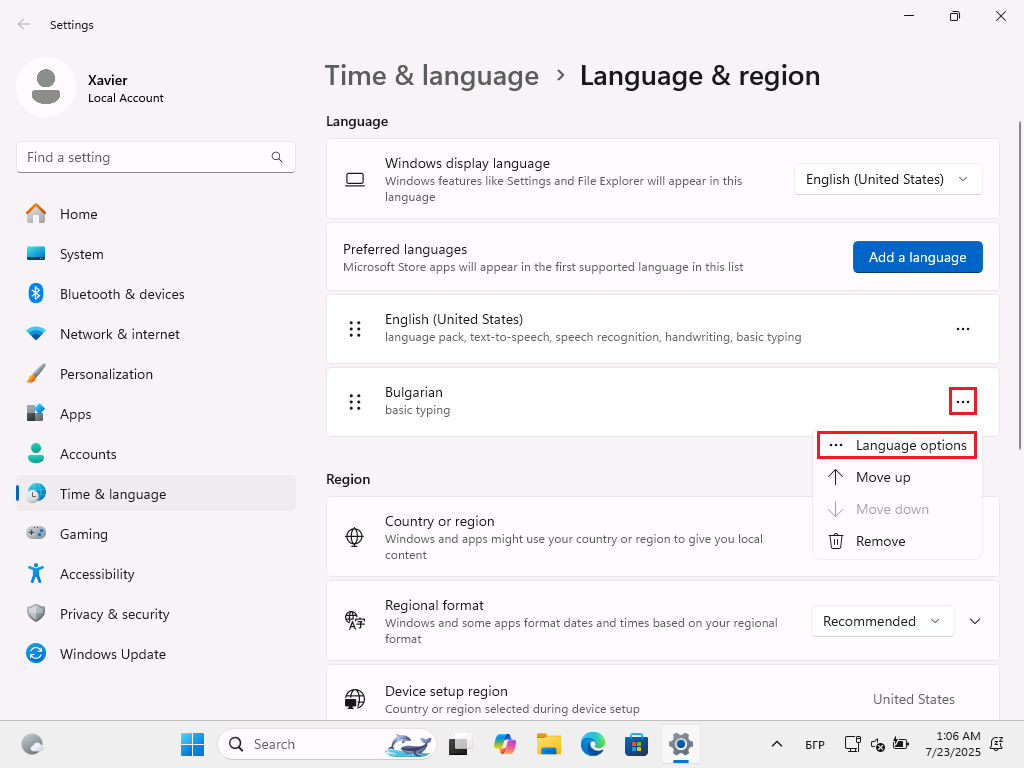Click the Regional format translate icon

pos(355,620)
